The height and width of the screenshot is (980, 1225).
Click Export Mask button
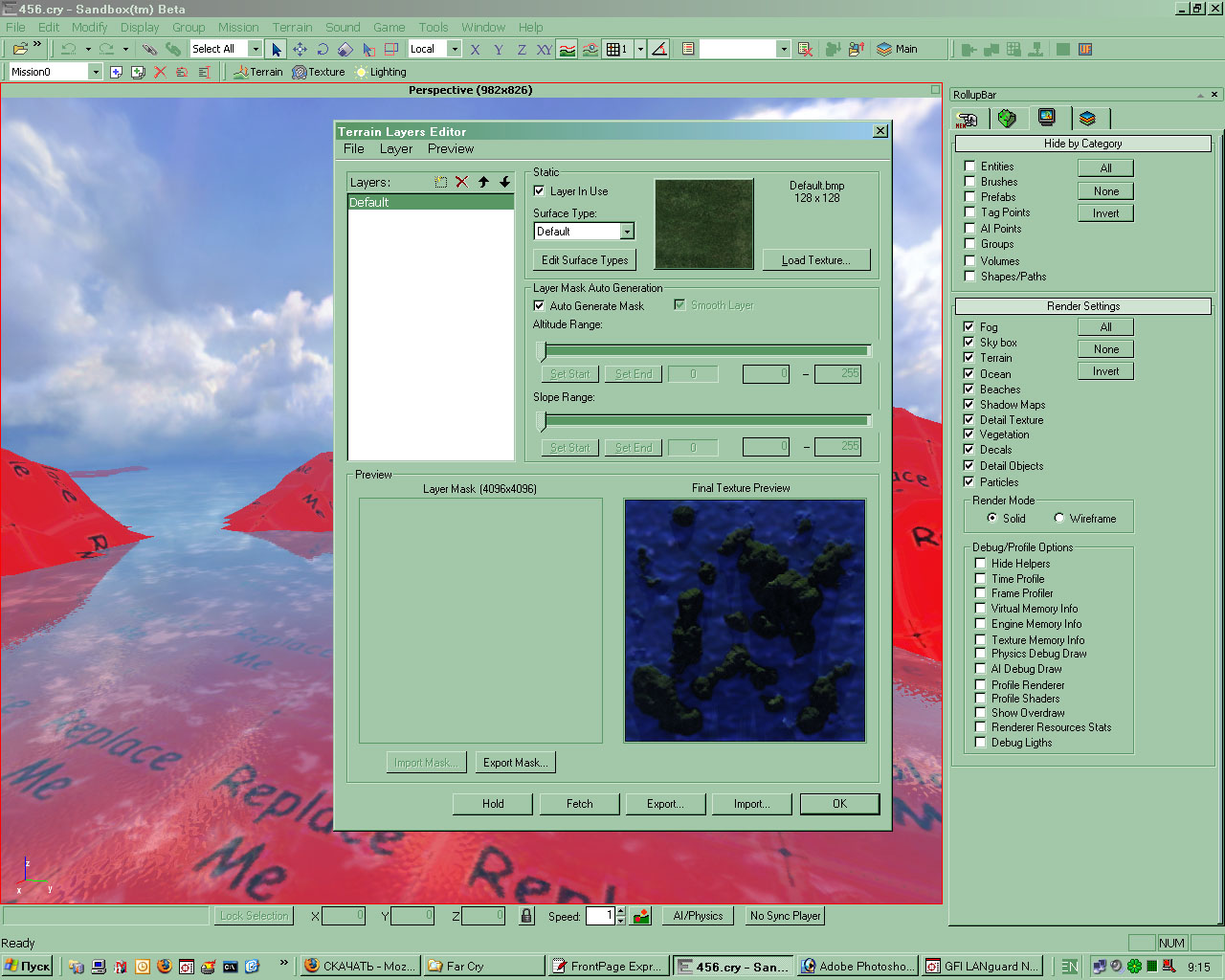(516, 763)
